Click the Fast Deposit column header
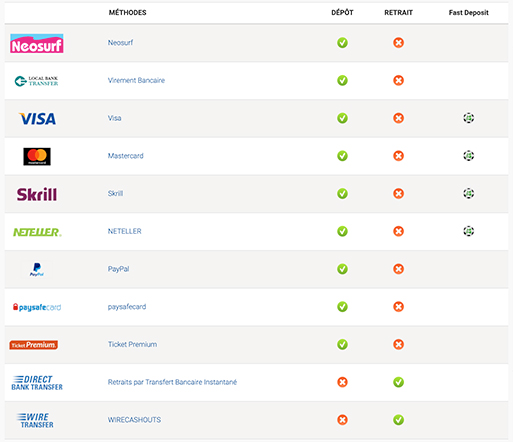 pyautogui.click(x=468, y=13)
